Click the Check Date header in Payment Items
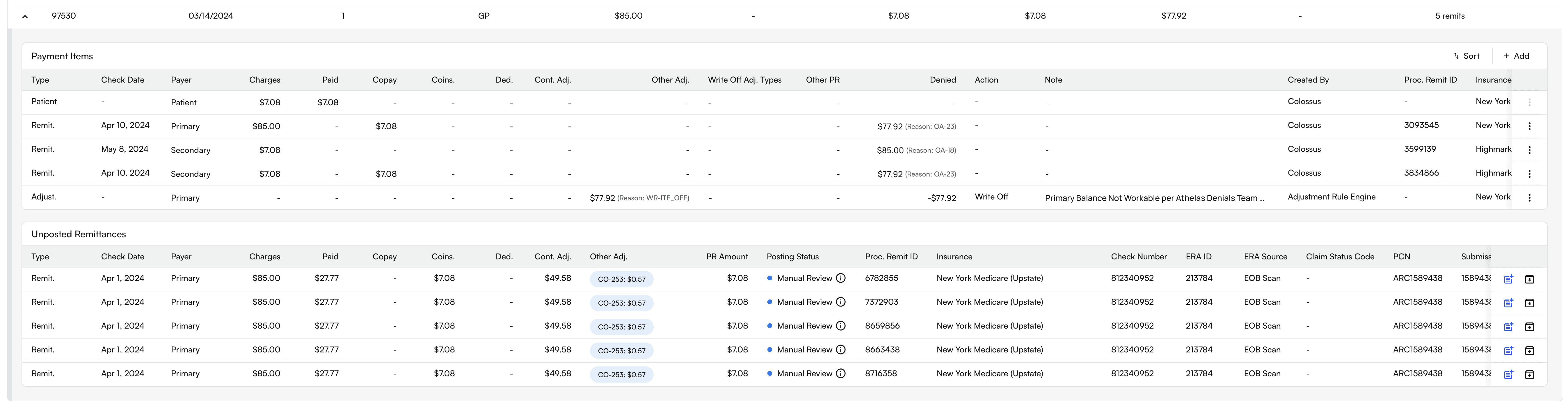This screenshot has width=1568, height=410. tap(122, 80)
